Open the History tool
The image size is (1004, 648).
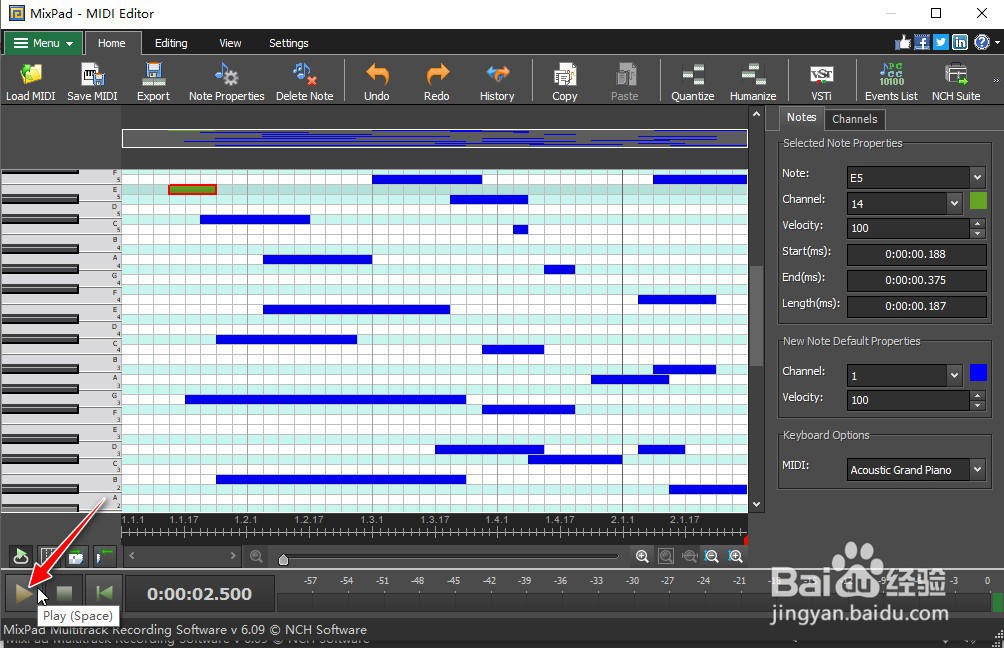[x=497, y=81]
